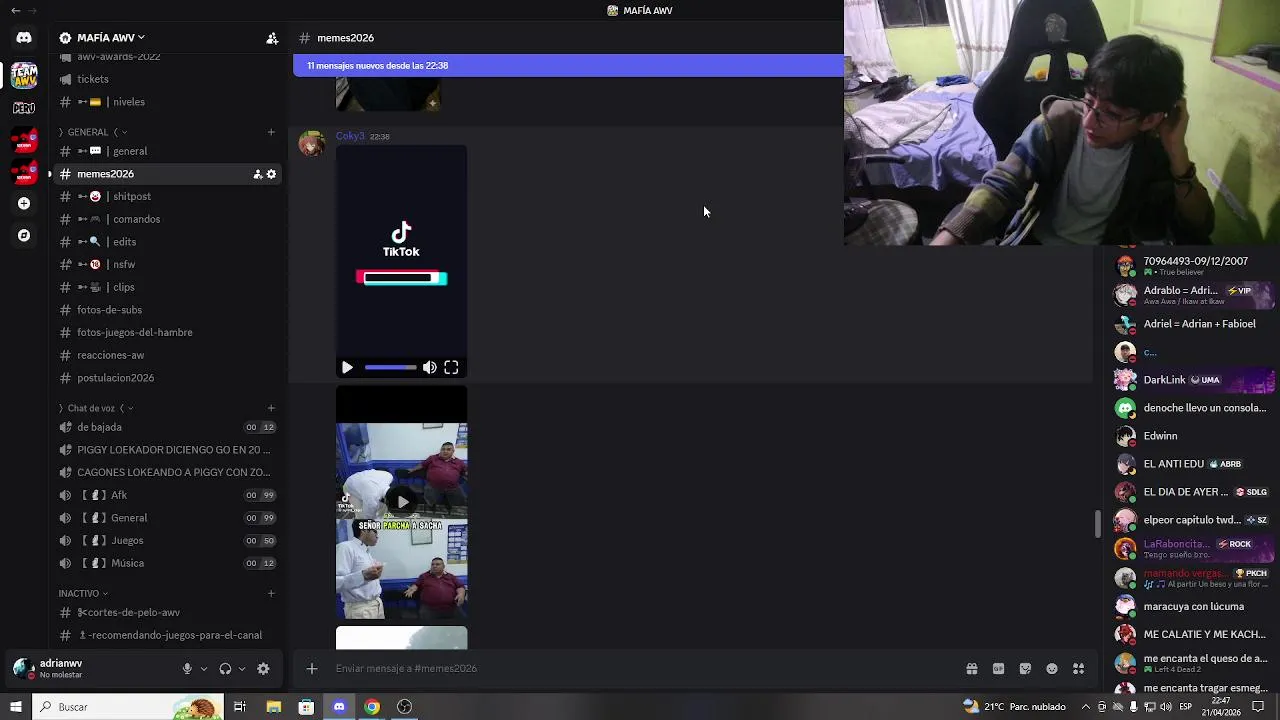The height and width of the screenshot is (720, 1280).
Task: Mute microphone in user panel
Action: pos(187,669)
